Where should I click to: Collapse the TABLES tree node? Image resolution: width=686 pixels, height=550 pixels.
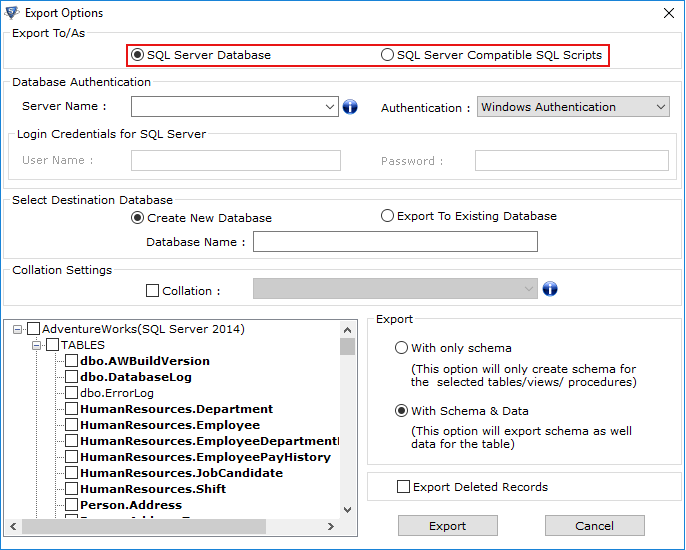[36, 345]
